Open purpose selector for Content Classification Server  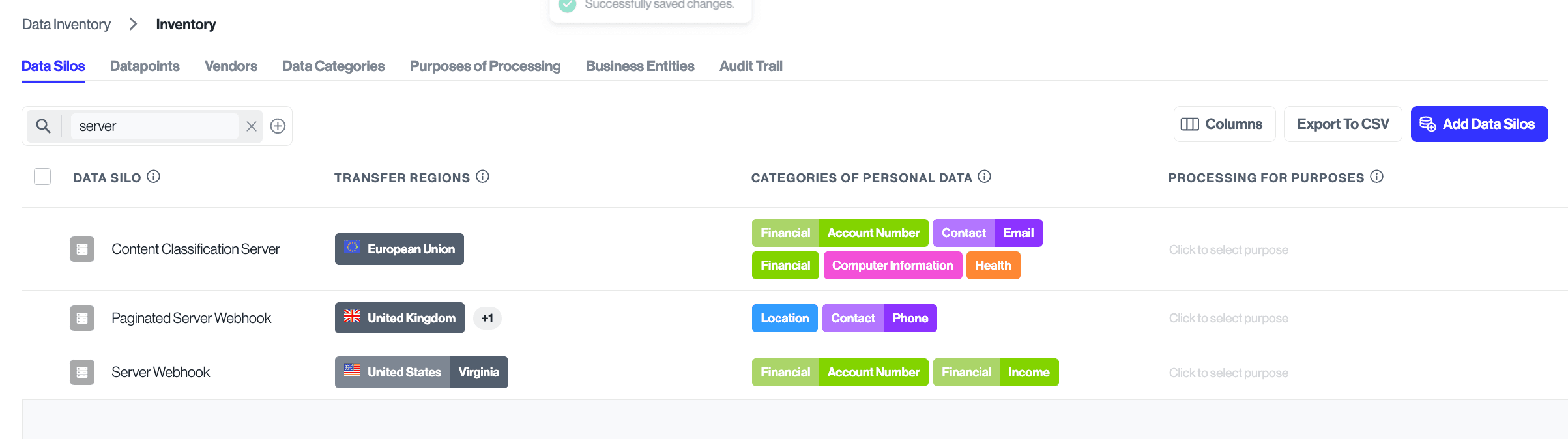1228,249
